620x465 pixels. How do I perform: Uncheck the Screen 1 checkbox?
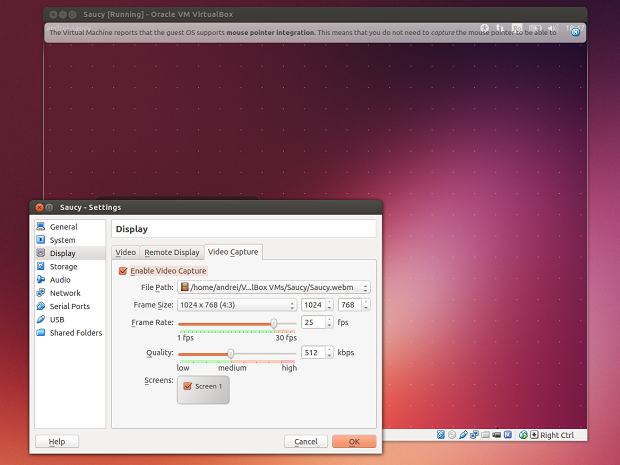pos(188,386)
